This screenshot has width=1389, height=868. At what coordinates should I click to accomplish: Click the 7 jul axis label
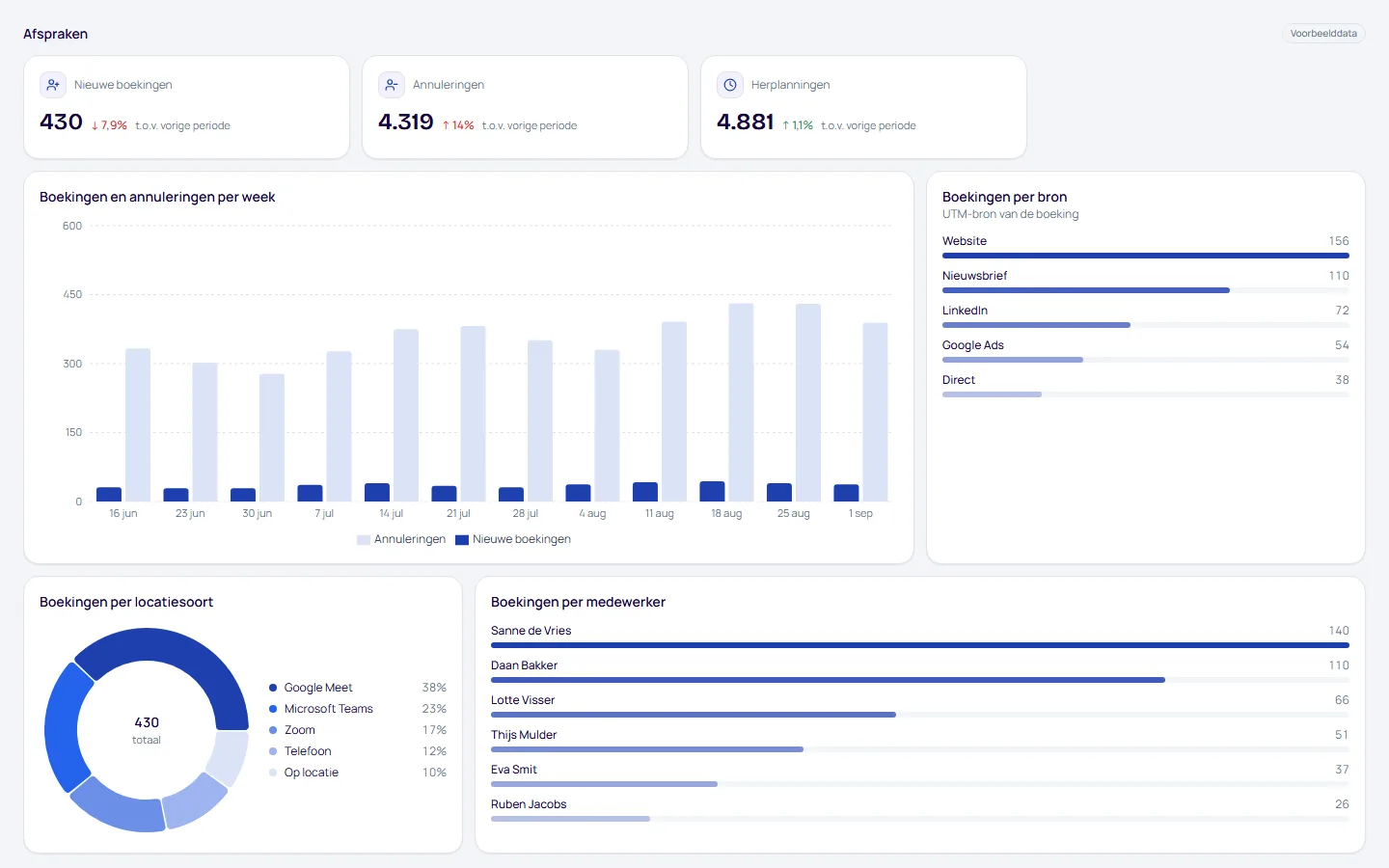pyautogui.click(x=324, y=514)
